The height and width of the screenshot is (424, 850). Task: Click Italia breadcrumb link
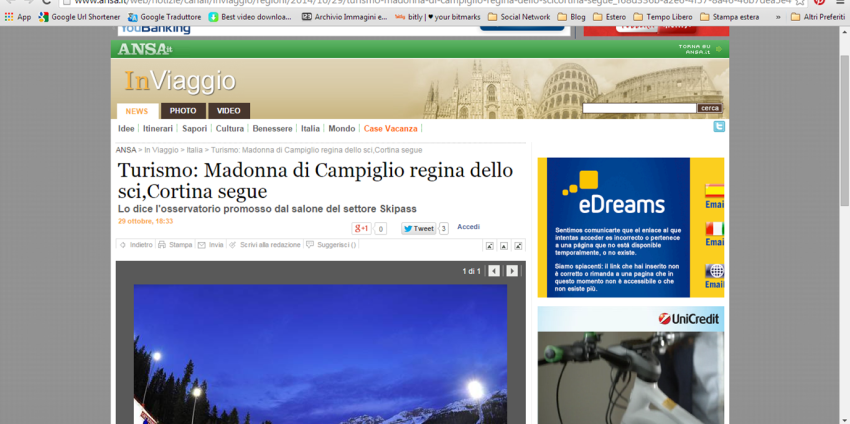195,150
